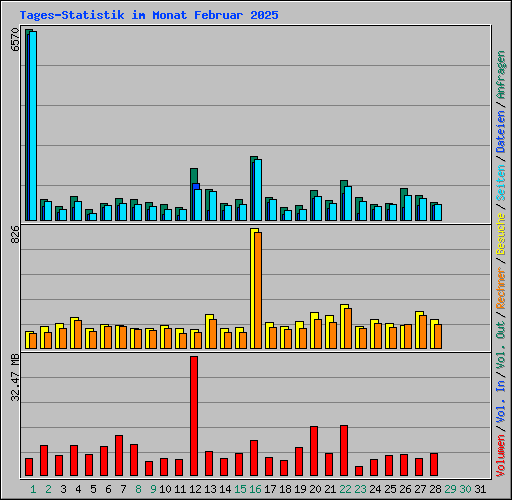The image size is (512, 500).
Task: Click the day 31 label on the x-axis
Action: click(x=480, y=489)
